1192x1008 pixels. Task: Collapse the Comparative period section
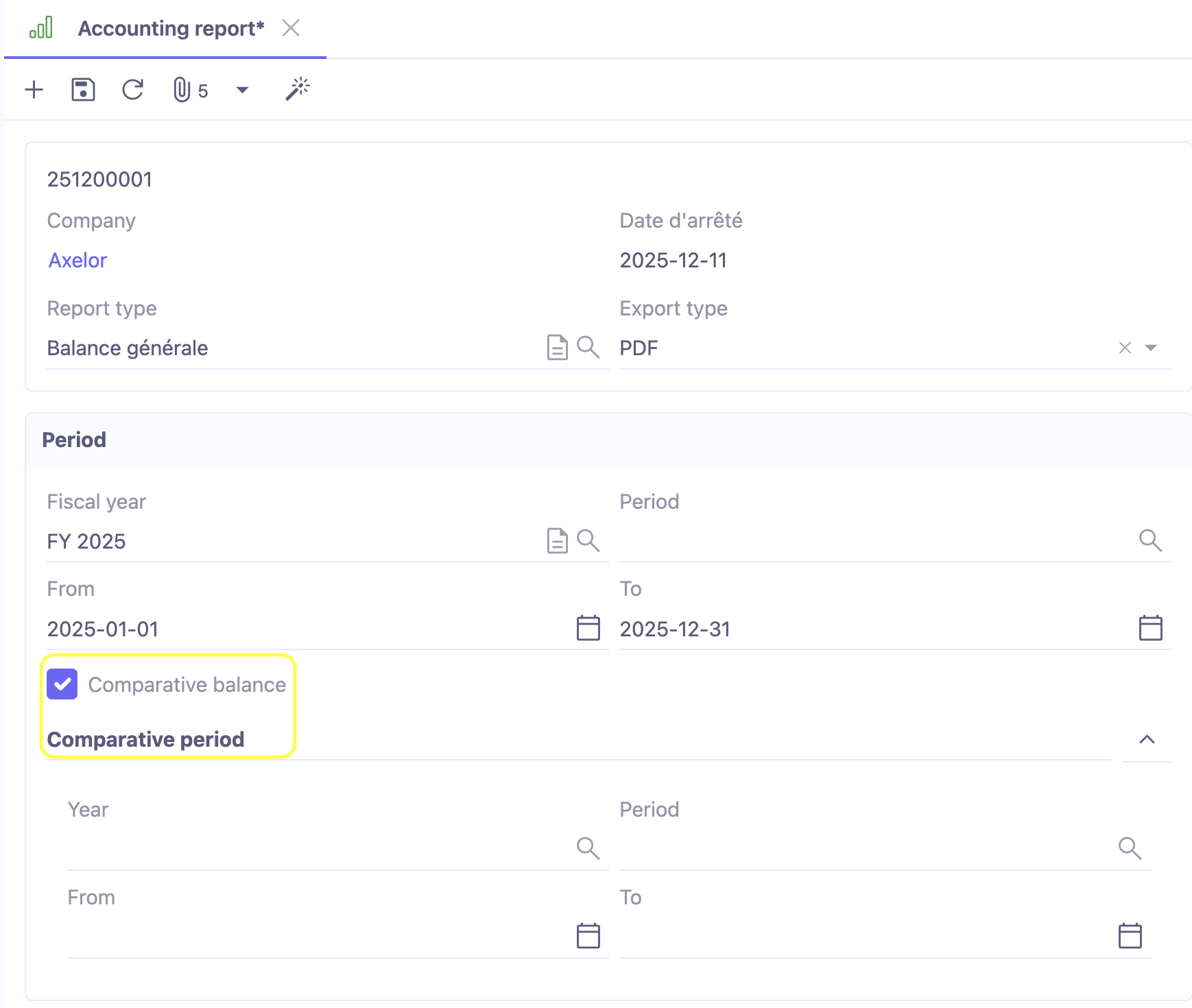tap(1147, 739)
